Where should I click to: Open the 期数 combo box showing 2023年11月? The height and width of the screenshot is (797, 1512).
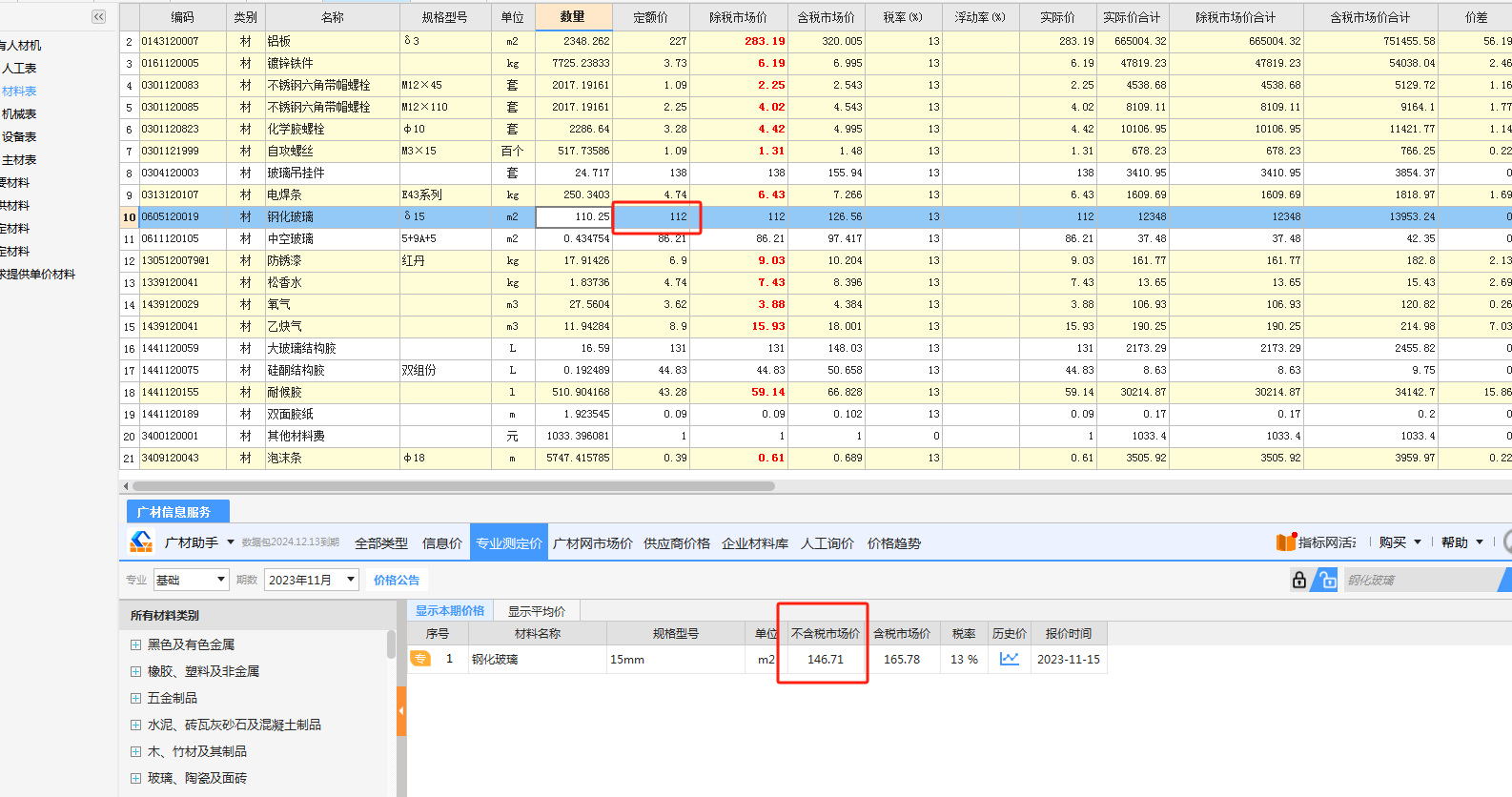(x=312, y=580)
